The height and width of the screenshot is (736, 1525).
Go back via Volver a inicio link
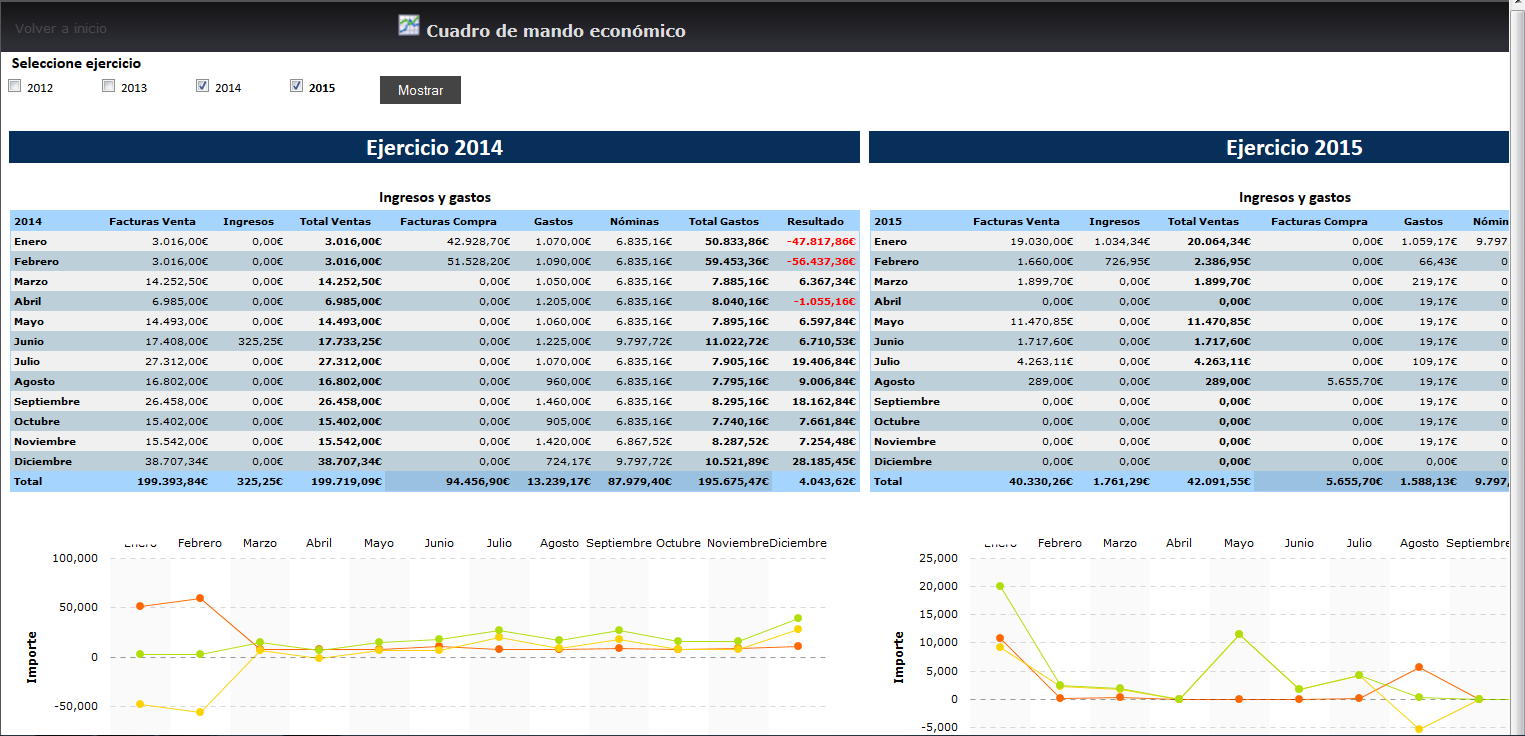coord(61,29)
